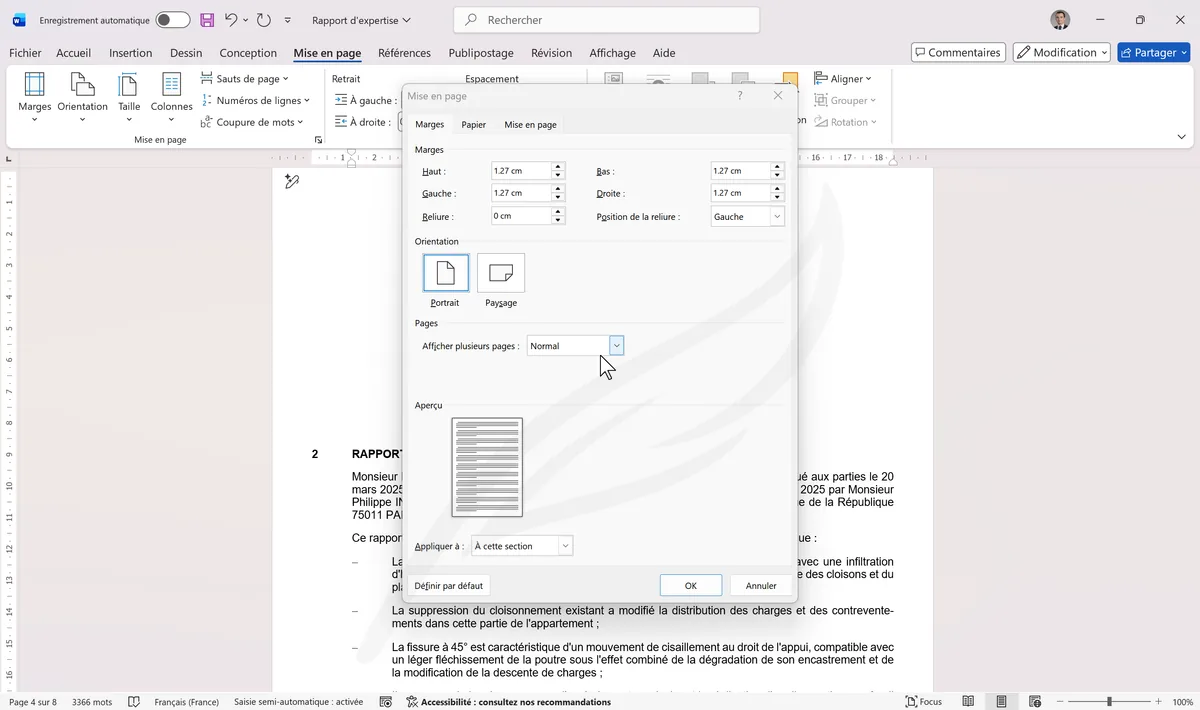
Task: Open the Aligner tool
Action: (x=843, y=78)
